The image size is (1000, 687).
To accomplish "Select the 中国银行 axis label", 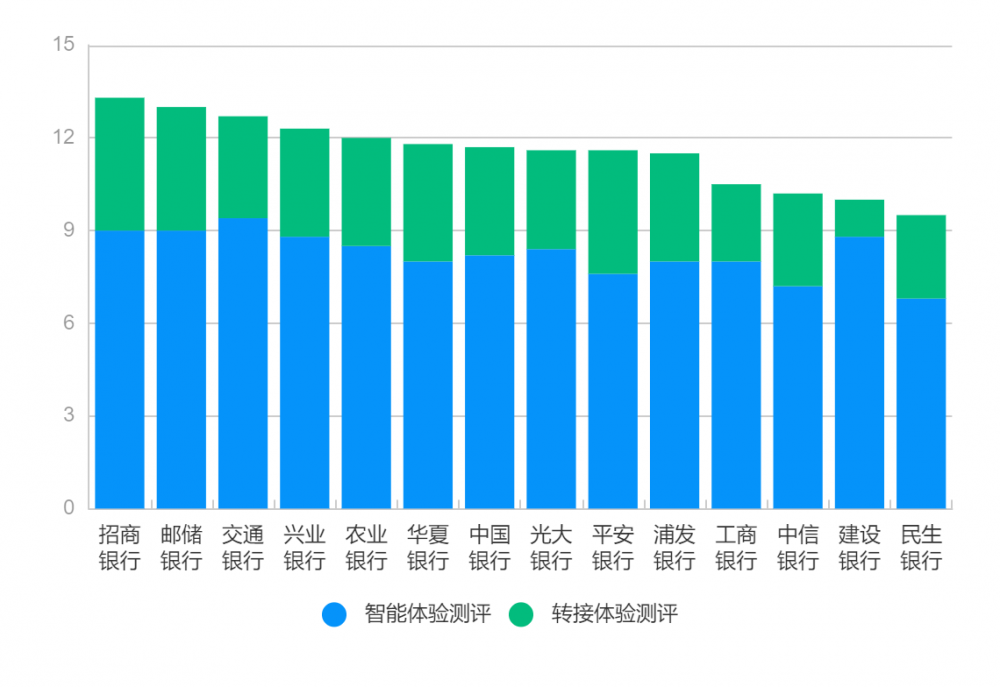I will (x=490, y=547).
